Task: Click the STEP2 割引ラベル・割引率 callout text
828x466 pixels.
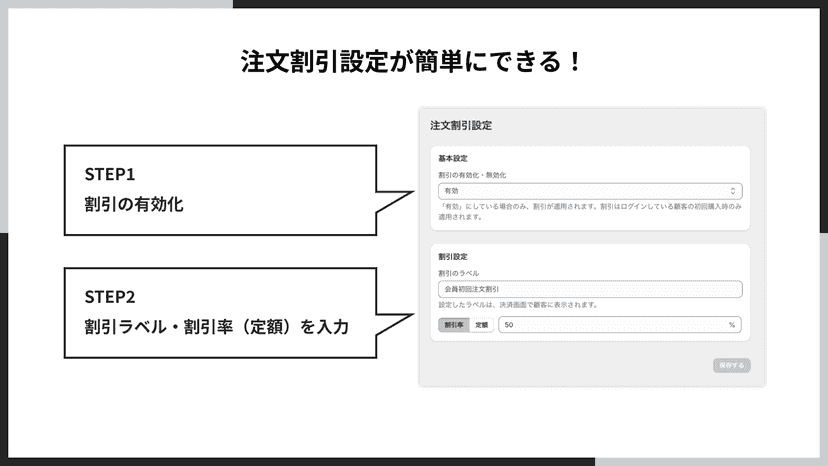Action: 217,312
